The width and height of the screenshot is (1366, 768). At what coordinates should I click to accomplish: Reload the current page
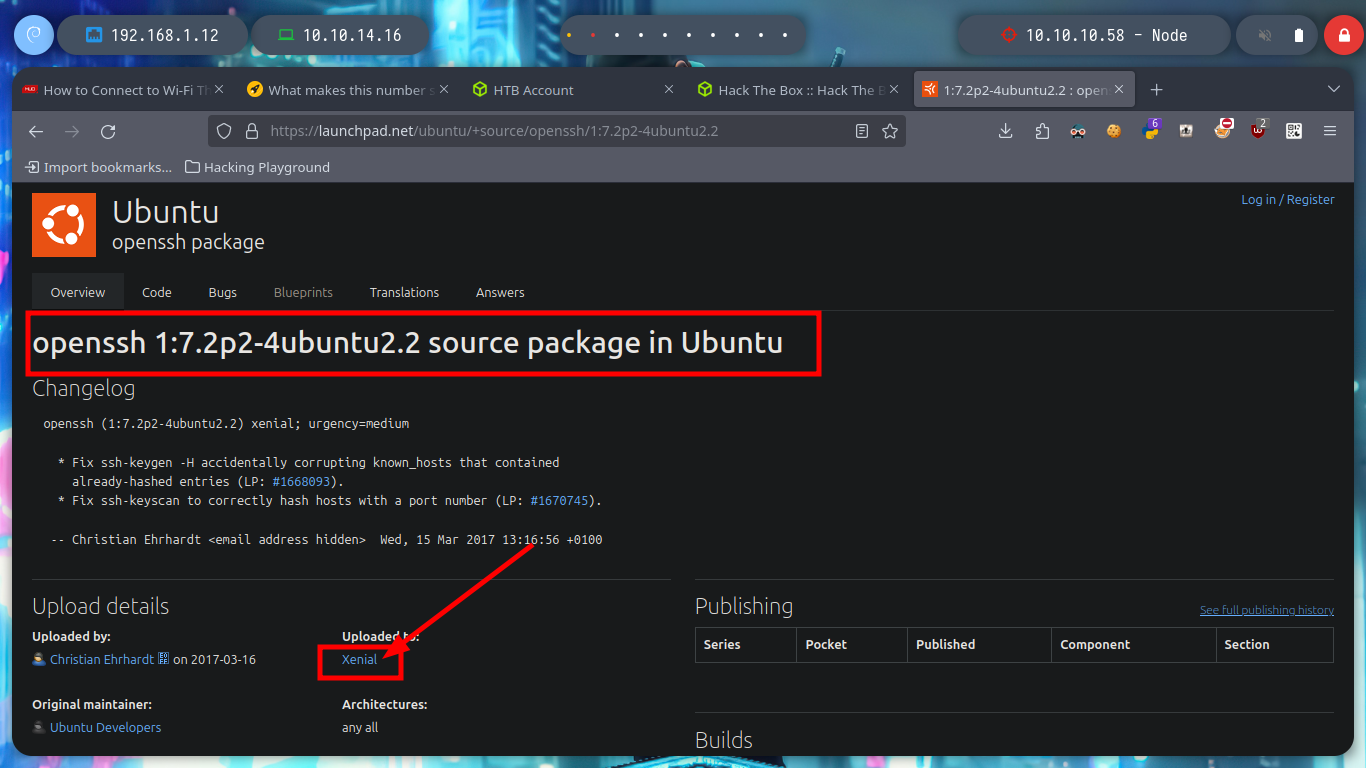click(108, 131)
